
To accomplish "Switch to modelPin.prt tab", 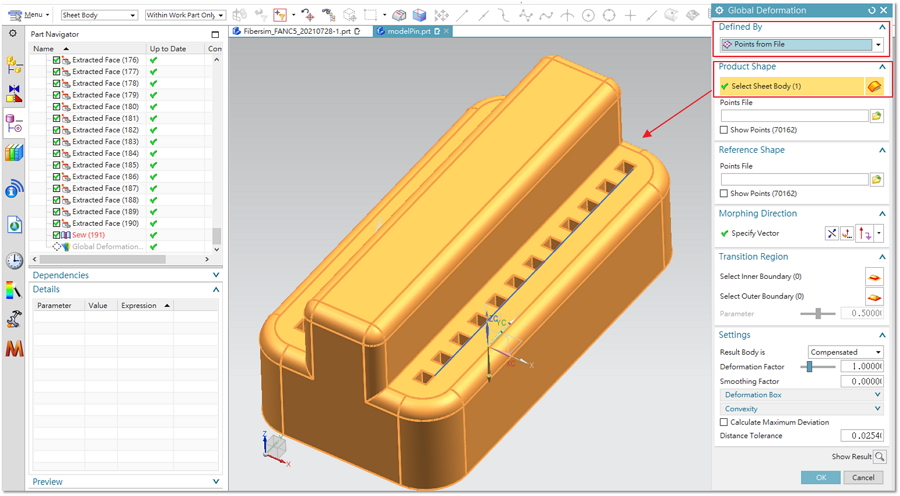I will [x=409, y=32].
